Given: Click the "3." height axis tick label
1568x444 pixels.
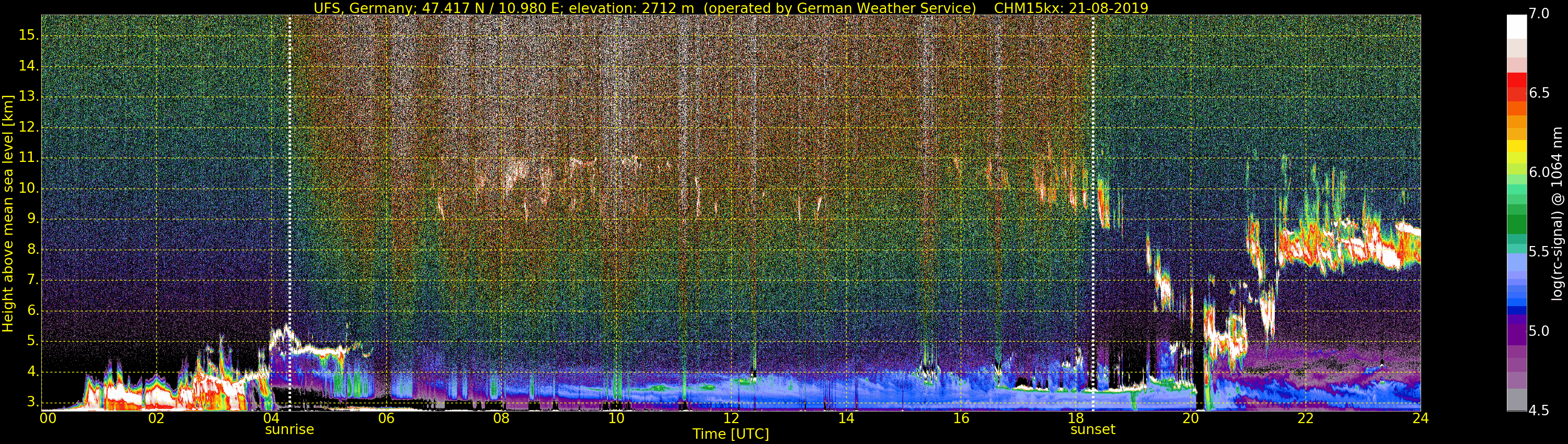Looking at the screenshot, I should pos(32,402).
